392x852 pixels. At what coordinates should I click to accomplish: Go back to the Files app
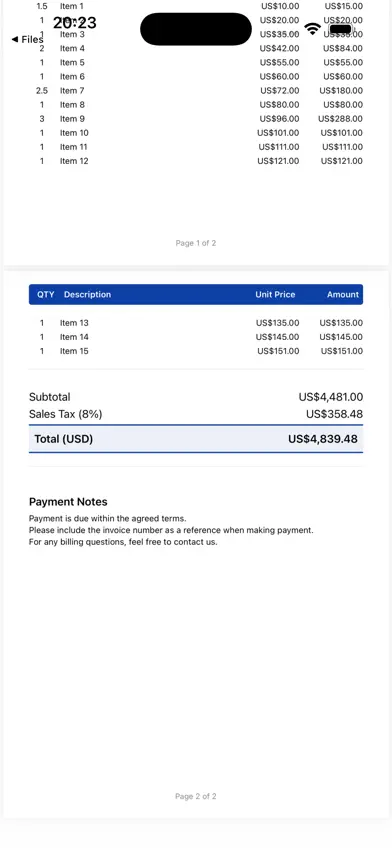pos(27,40)
